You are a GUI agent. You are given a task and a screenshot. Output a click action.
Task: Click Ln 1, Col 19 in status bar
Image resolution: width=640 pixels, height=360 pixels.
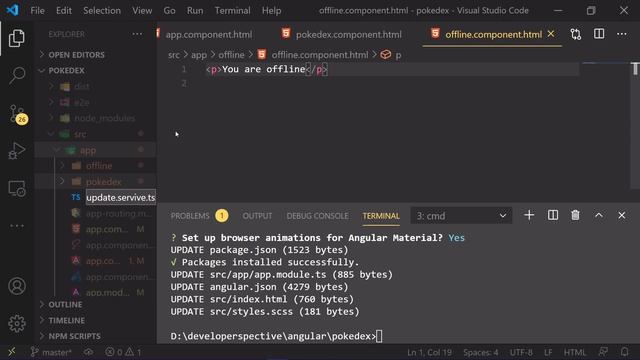429,352
